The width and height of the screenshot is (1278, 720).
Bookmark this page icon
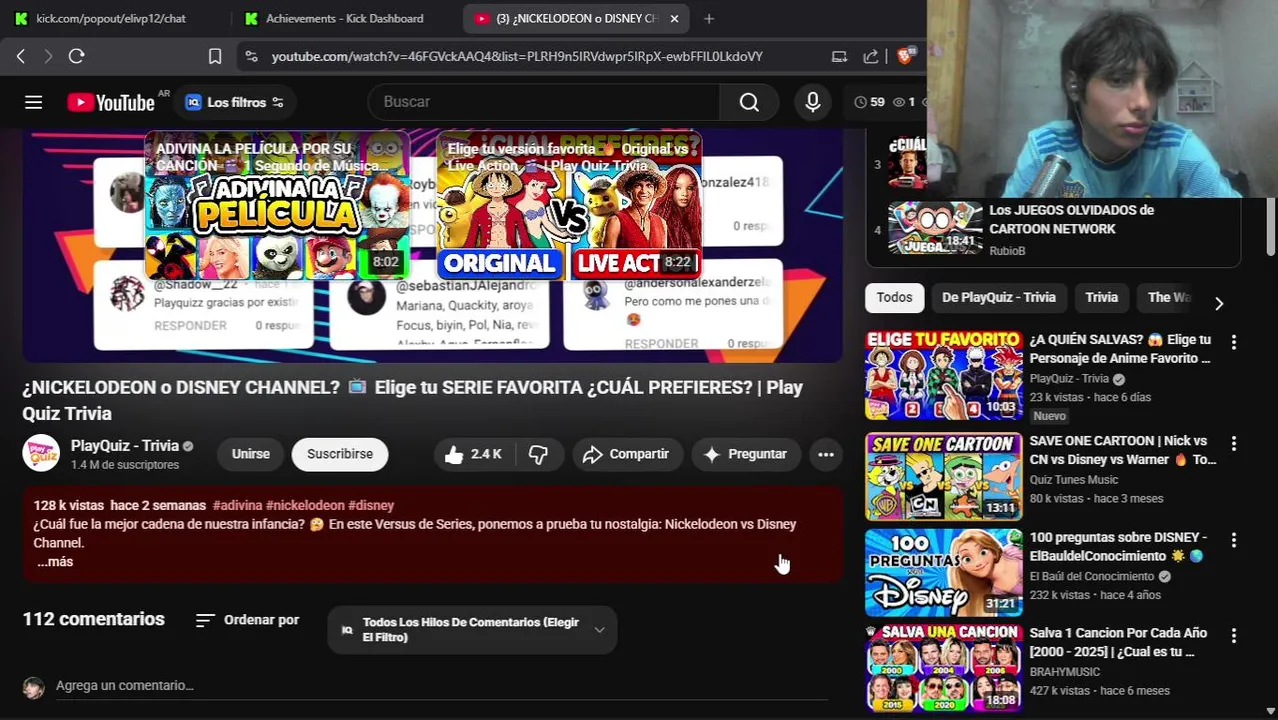click(215, 57)
